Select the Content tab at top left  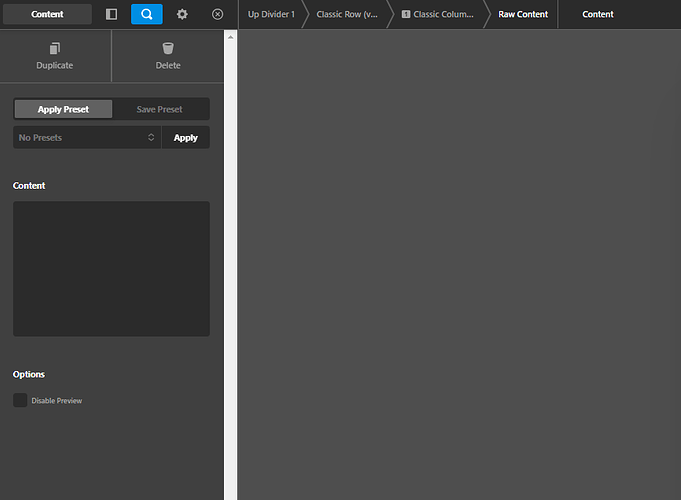tap(47, 14)
